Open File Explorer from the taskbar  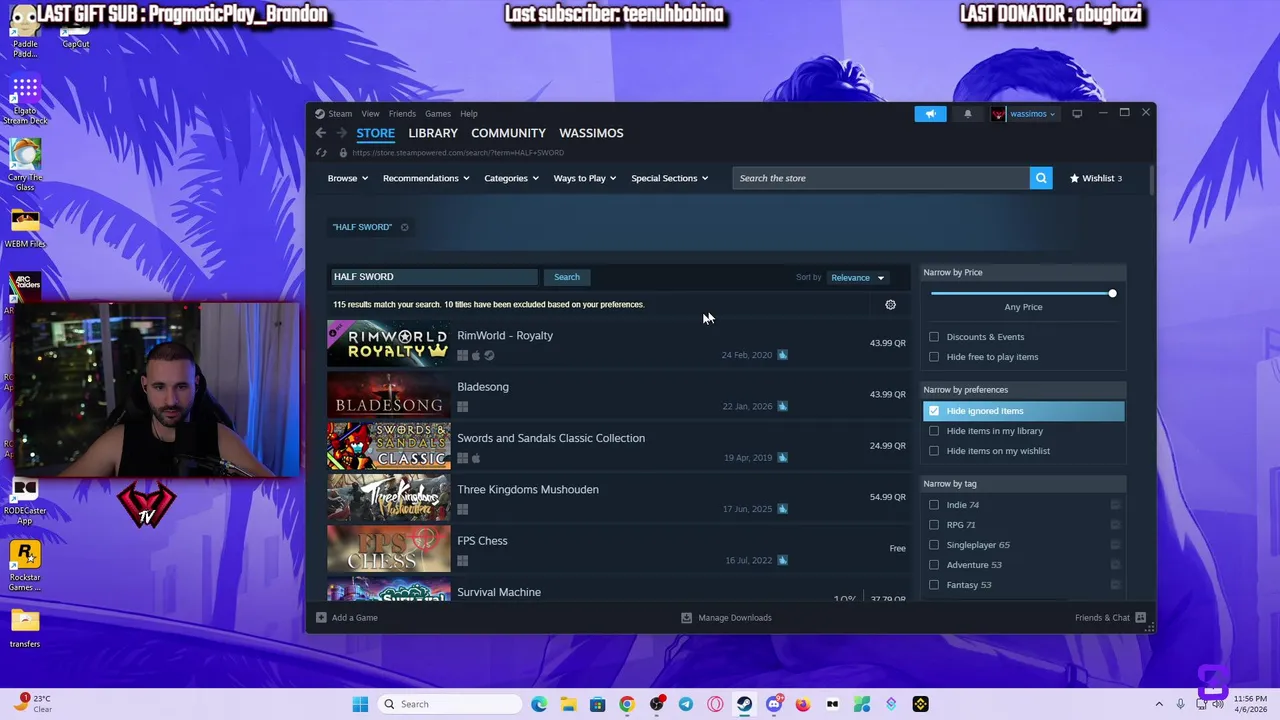coord(568,704)
